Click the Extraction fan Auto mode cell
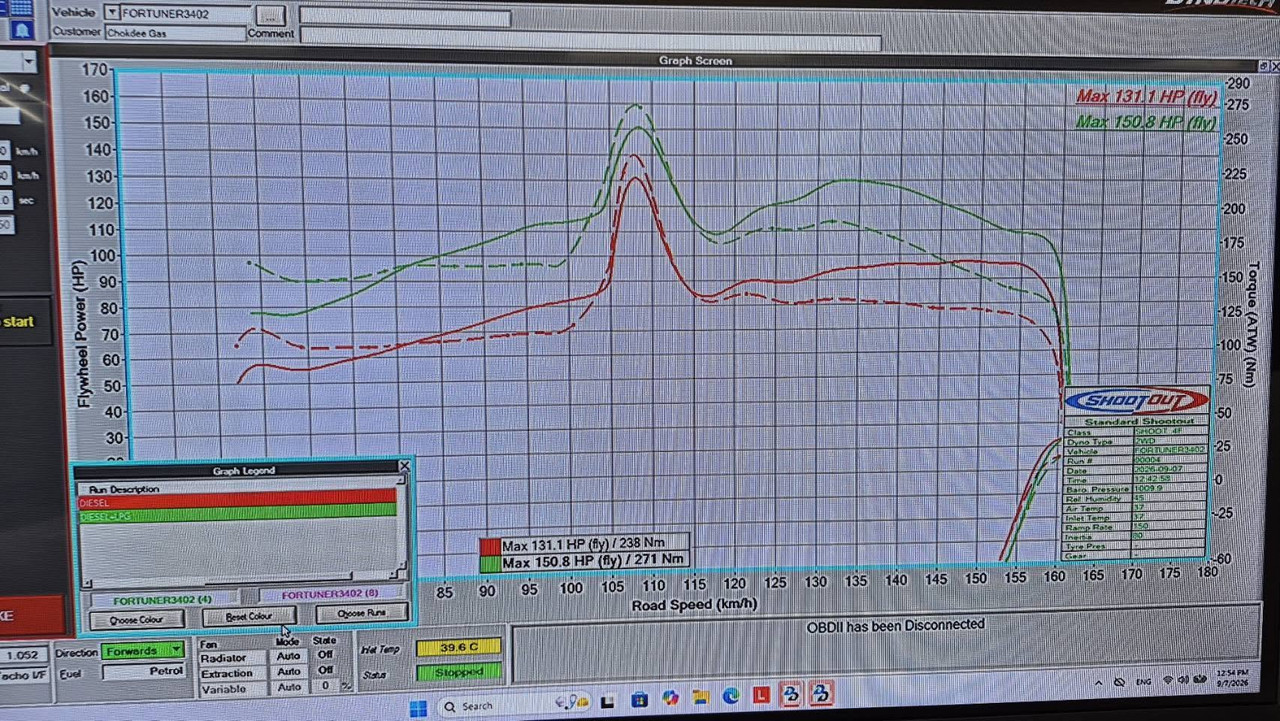The image size is (1280, 721). [288, 671]
